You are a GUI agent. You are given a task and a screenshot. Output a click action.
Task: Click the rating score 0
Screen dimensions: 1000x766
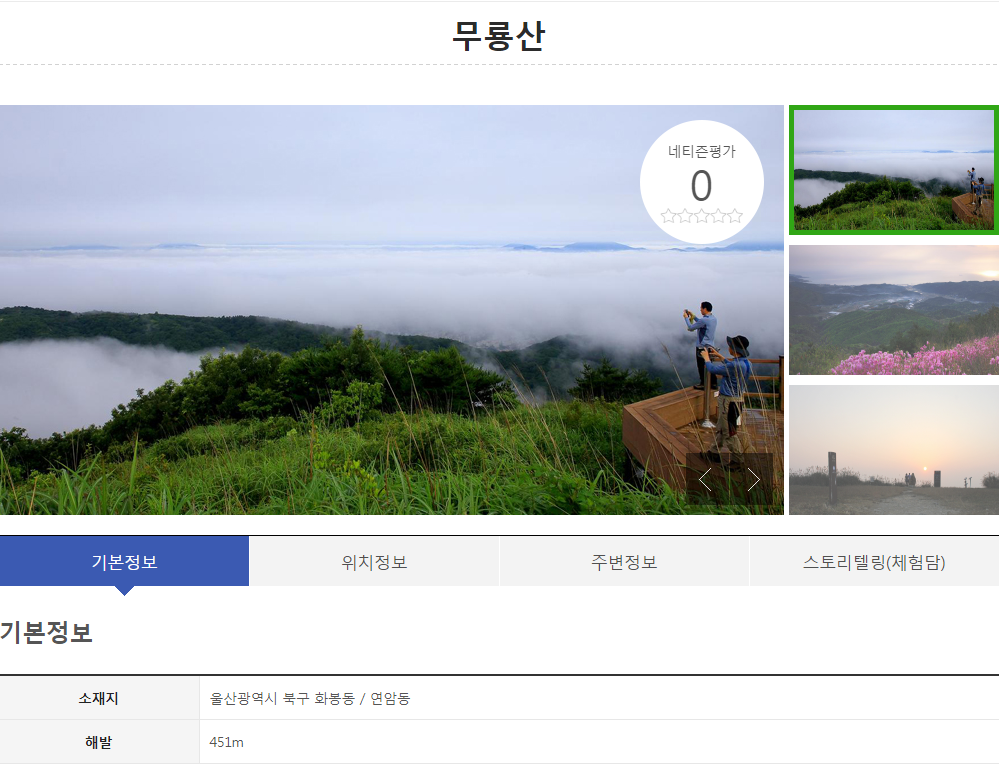[702, 186]
